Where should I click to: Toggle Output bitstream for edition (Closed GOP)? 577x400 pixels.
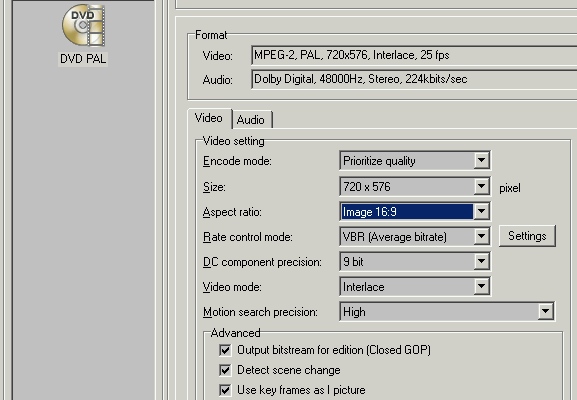point(225,350)
